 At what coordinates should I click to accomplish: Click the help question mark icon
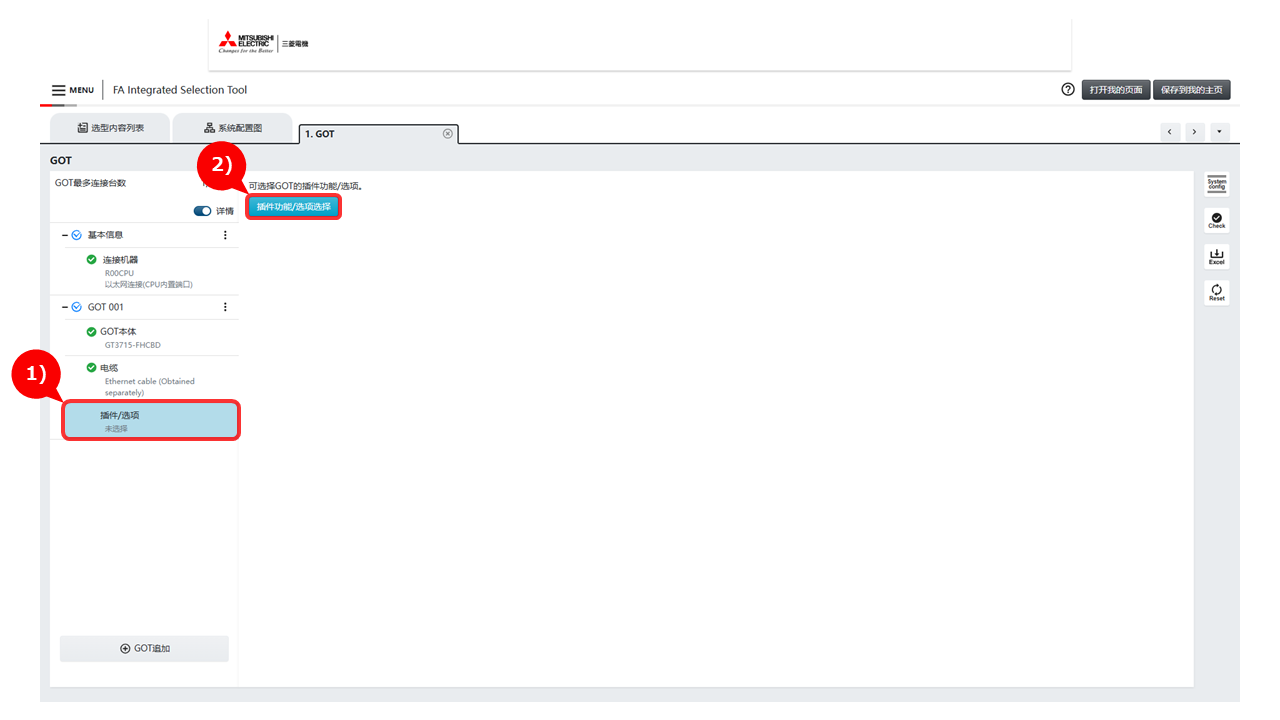1068,90
